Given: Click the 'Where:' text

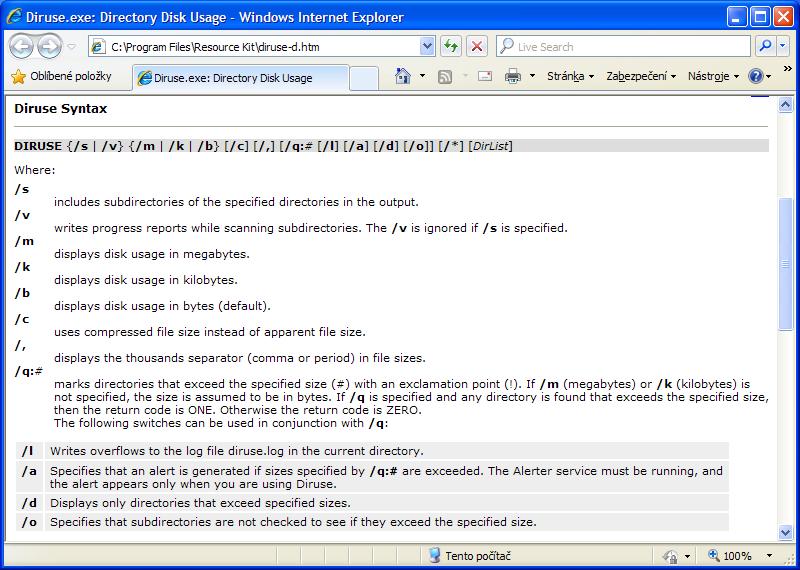Looking at the screenshot, I should point(35,170).
